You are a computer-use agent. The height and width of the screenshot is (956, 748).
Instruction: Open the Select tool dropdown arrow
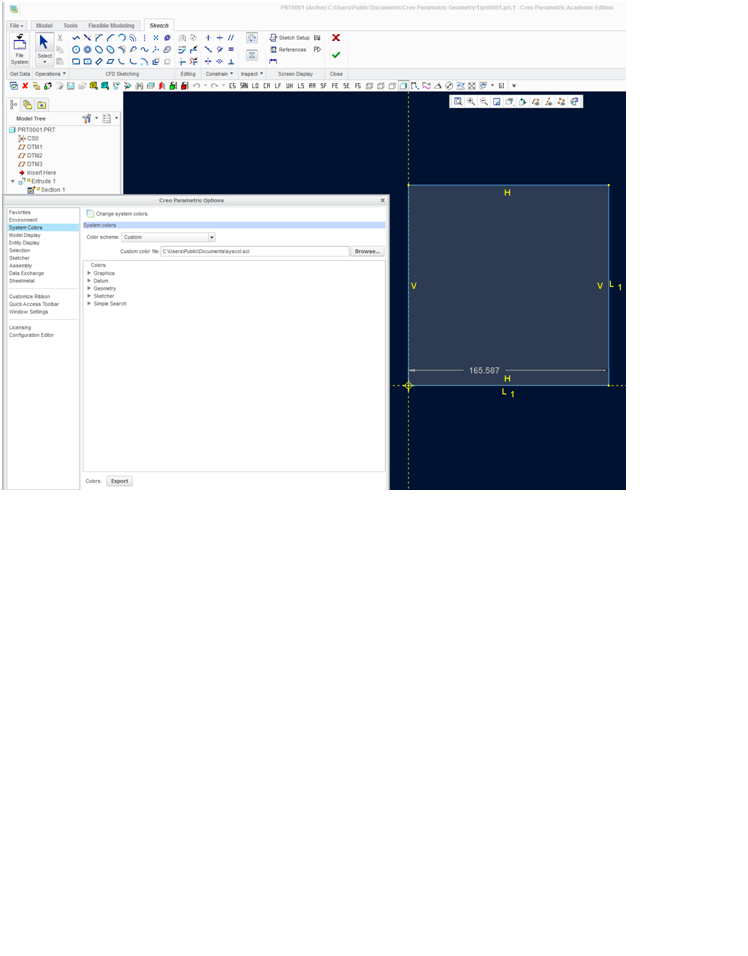(x=45, y=62)
